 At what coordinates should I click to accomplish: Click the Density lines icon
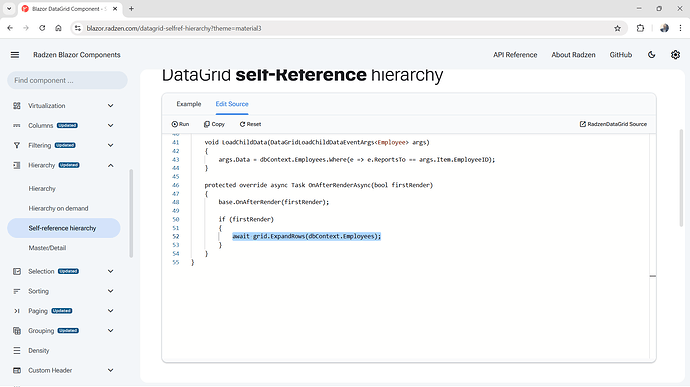click(x=17, y=350)
